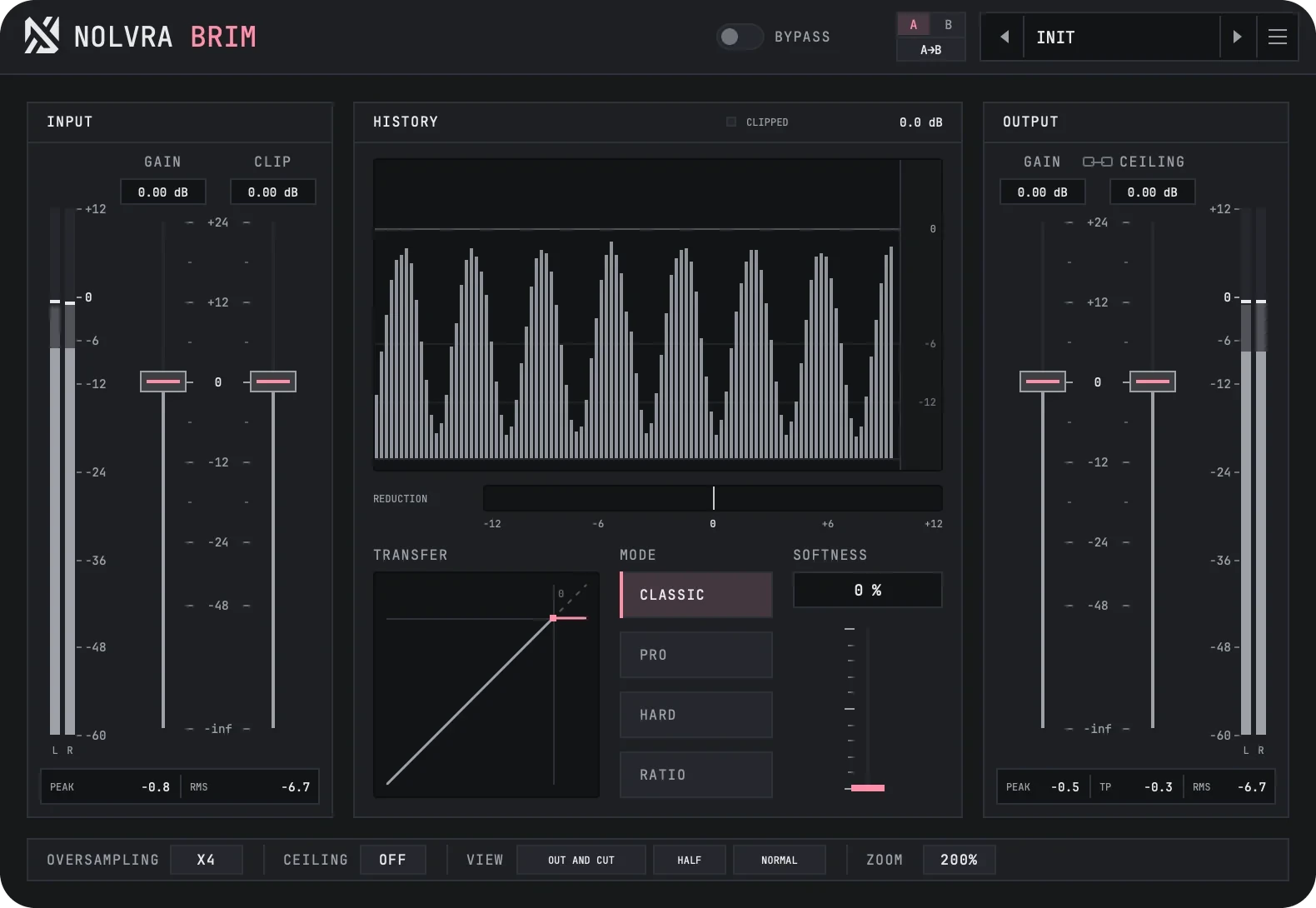1316x908 pixels.
Task: Click the input Clip slider handle
Action: pos(273,382)
